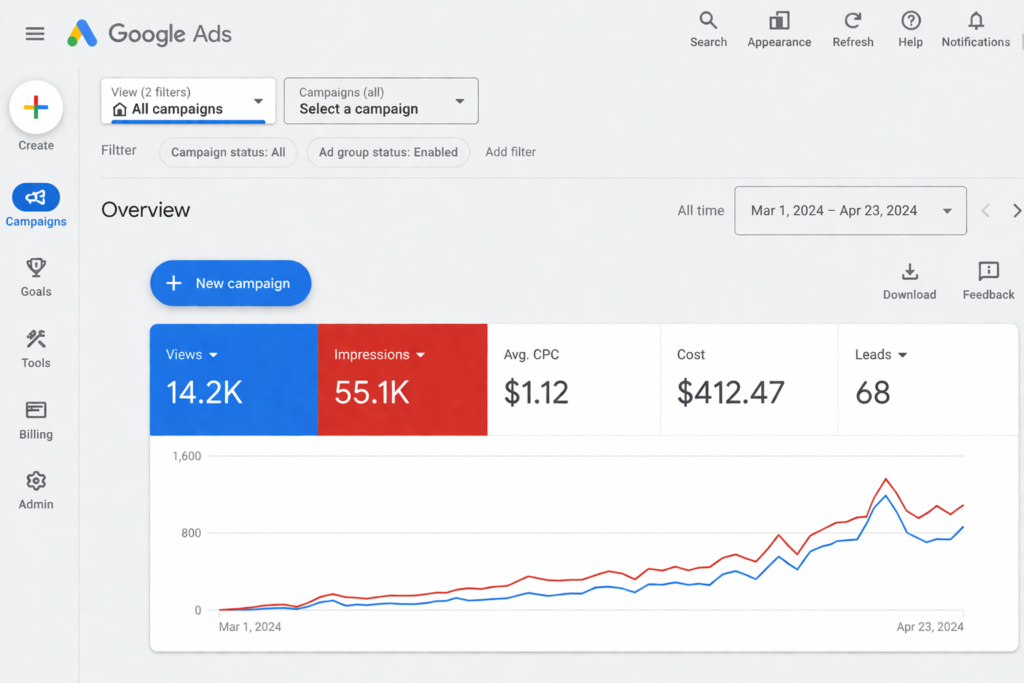The height and width of the screenshot is (683, 1024).
Task: Select the blue Views metric tile
Action: pos(234,380)
